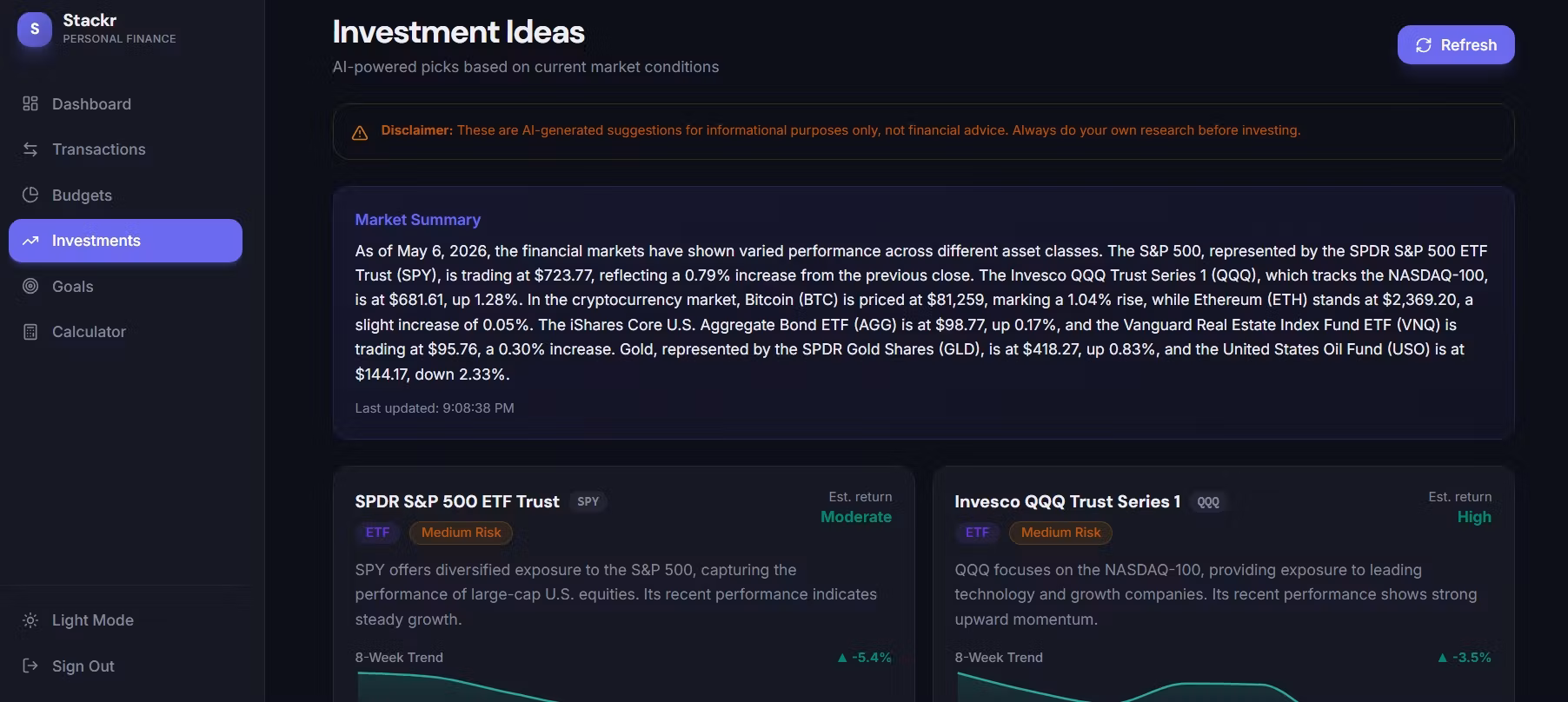1568x702 pixels.
Task: Select the Invesco QQQ Trust Series 1 title
Action: [x=1067, y=501]
